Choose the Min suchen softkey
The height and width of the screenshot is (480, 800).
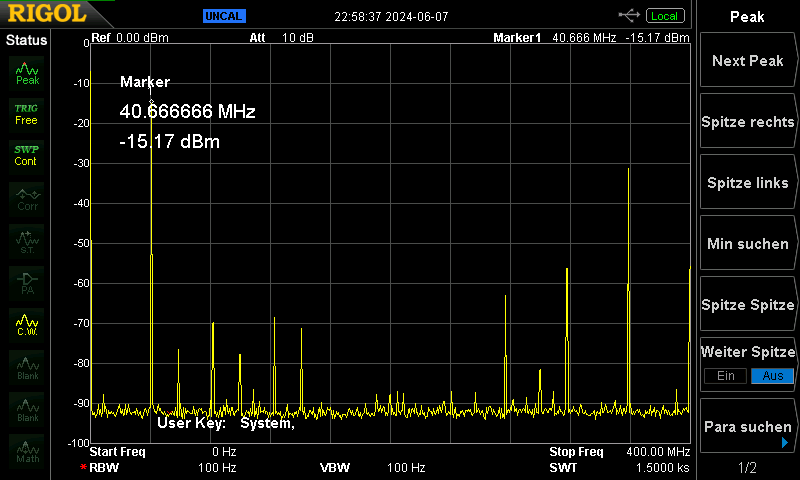[x=747, y=243]
